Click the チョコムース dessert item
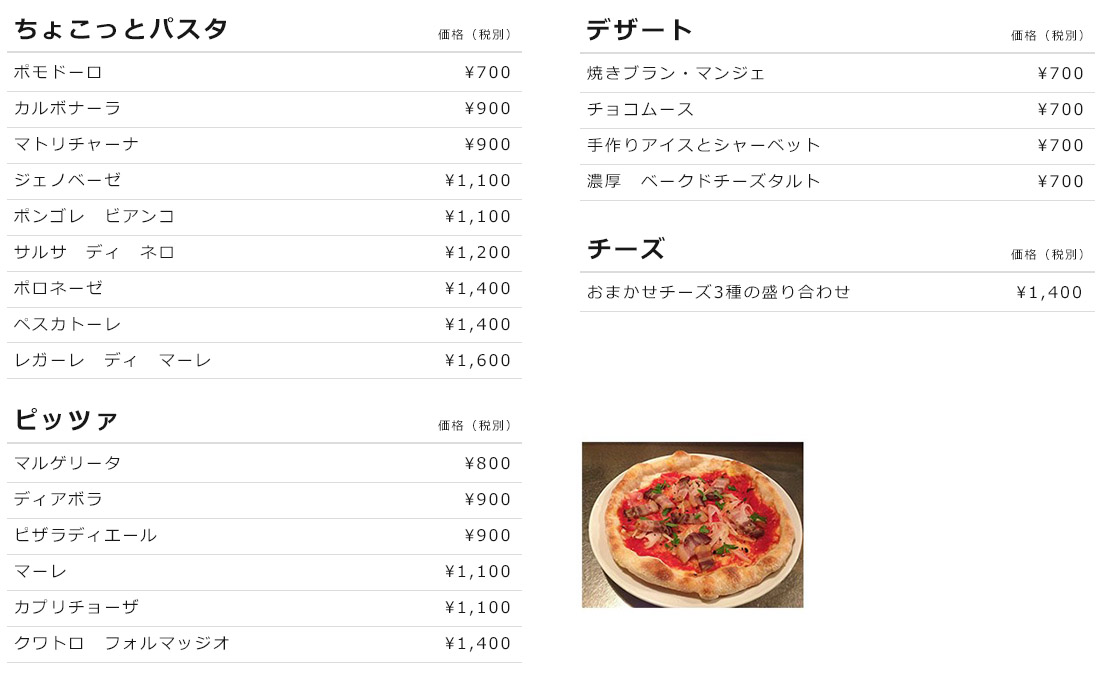 click(640, 110)
